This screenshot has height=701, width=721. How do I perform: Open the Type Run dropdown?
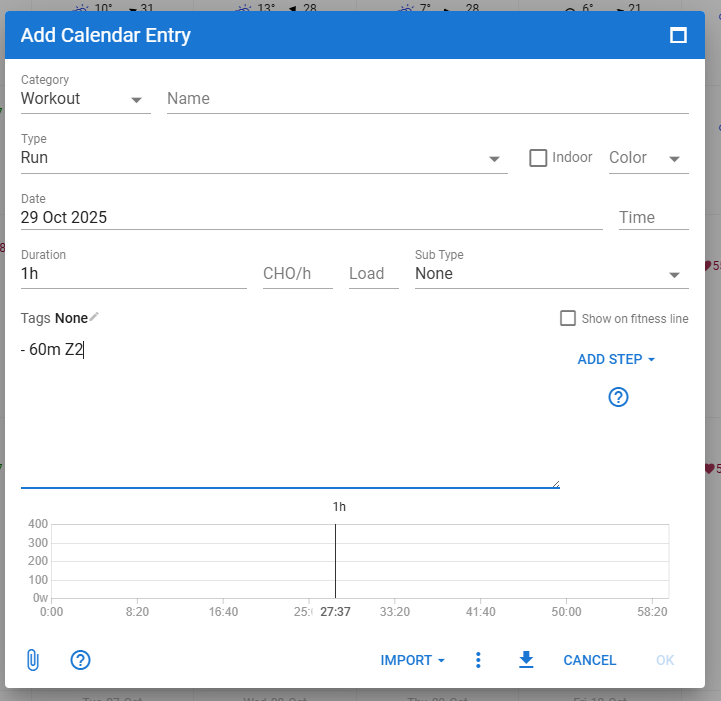[493, 159]
